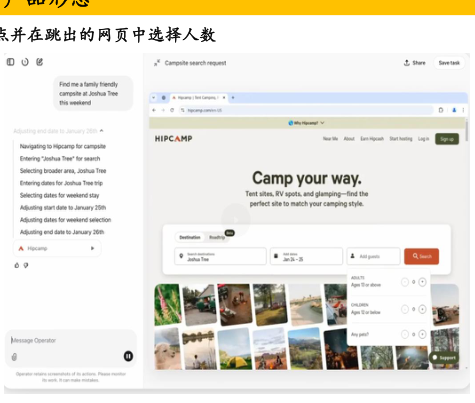Screen dimensions: 475x403
Task: Click the thumbs up feedback icon
Action: pos(17,265)
